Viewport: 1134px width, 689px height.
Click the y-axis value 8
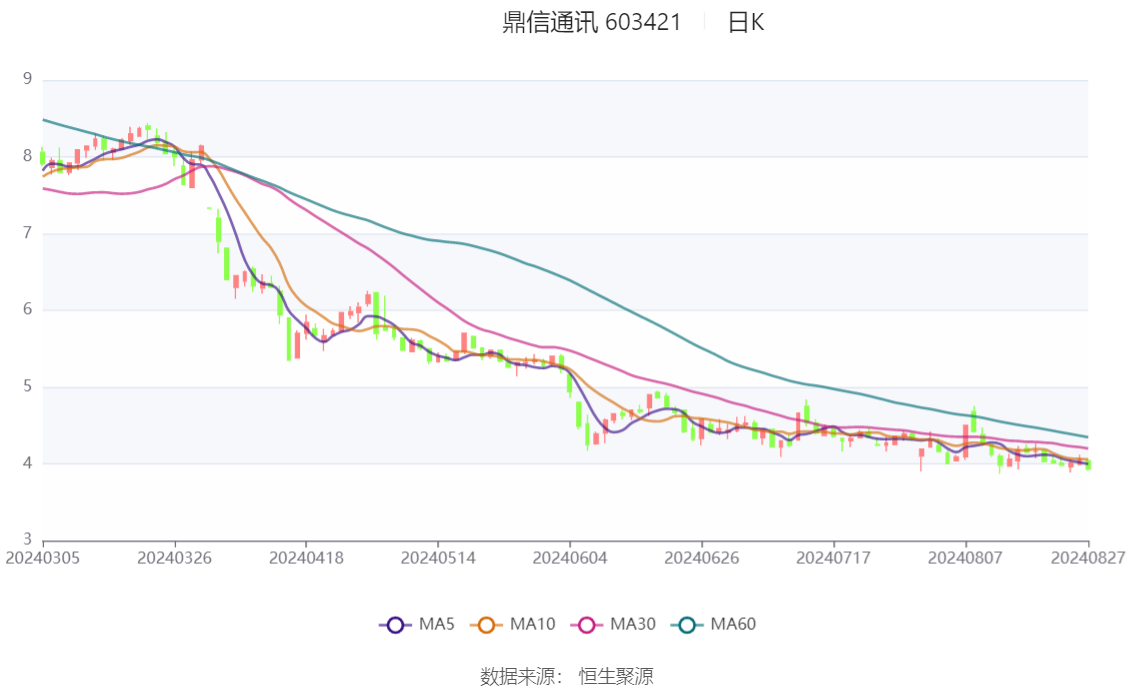27,155
